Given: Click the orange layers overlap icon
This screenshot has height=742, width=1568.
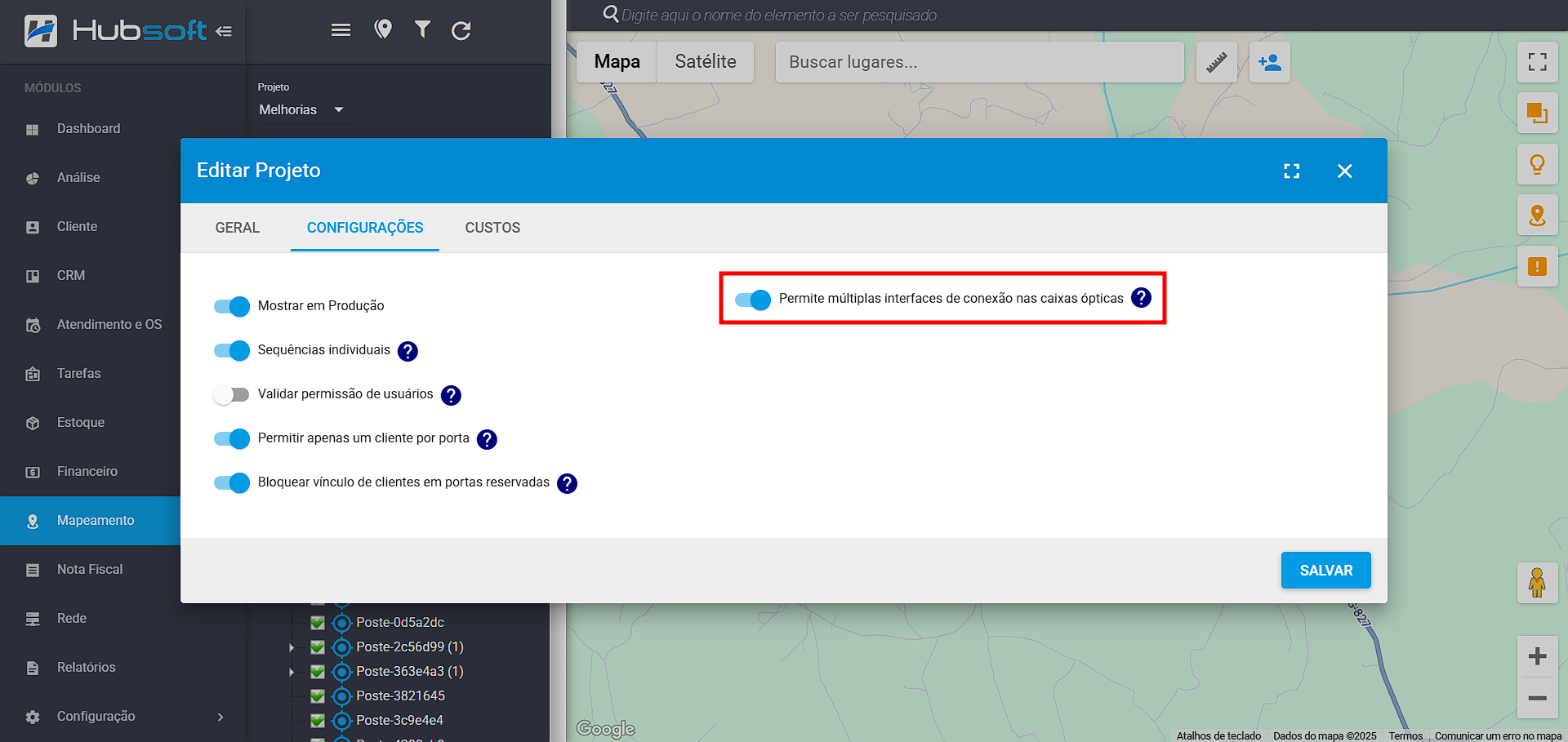Looking at the screenshot, I should click(x=1538, y=113).
